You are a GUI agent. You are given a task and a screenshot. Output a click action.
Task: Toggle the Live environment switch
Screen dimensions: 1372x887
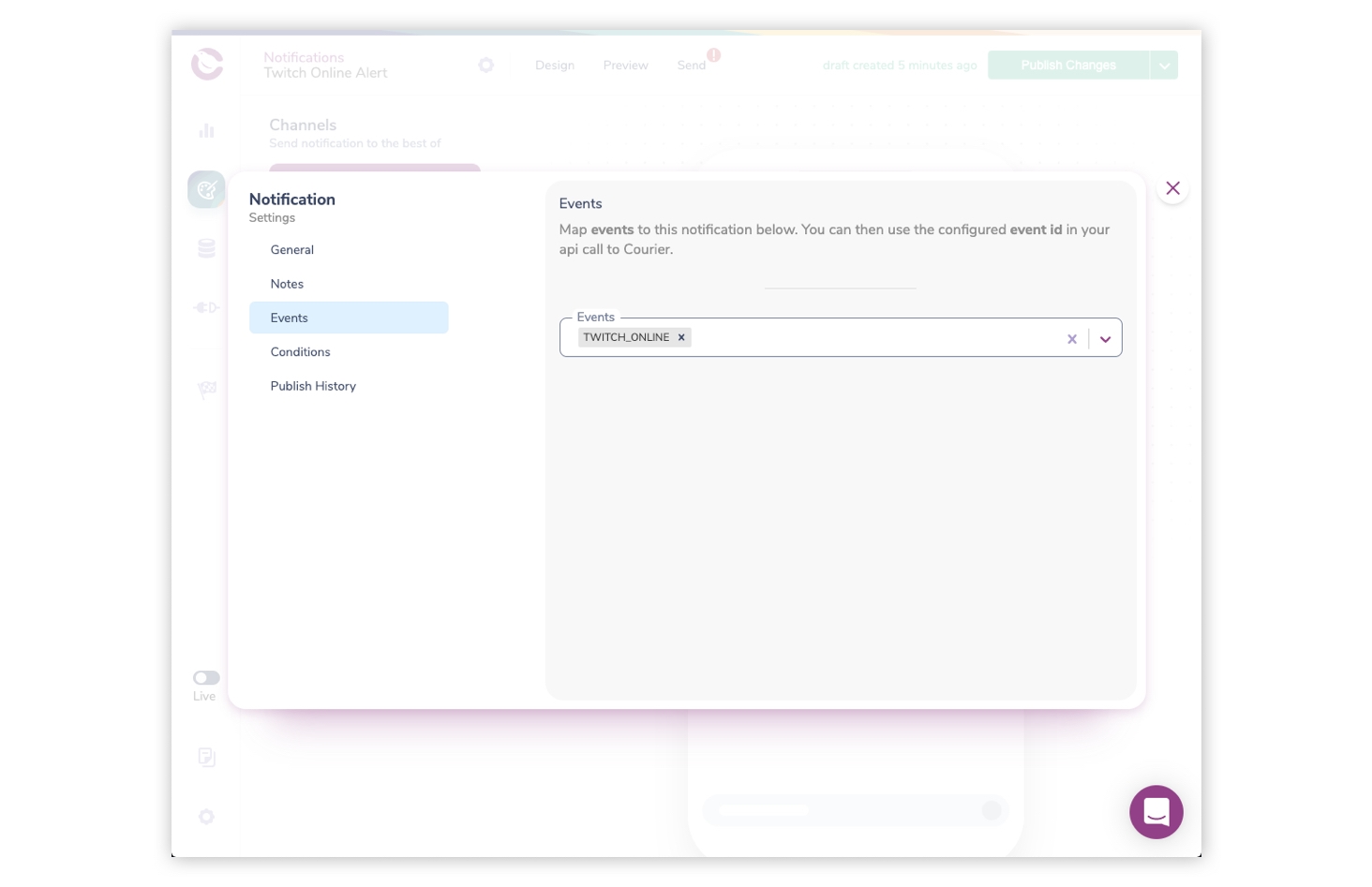pos(206,678)
